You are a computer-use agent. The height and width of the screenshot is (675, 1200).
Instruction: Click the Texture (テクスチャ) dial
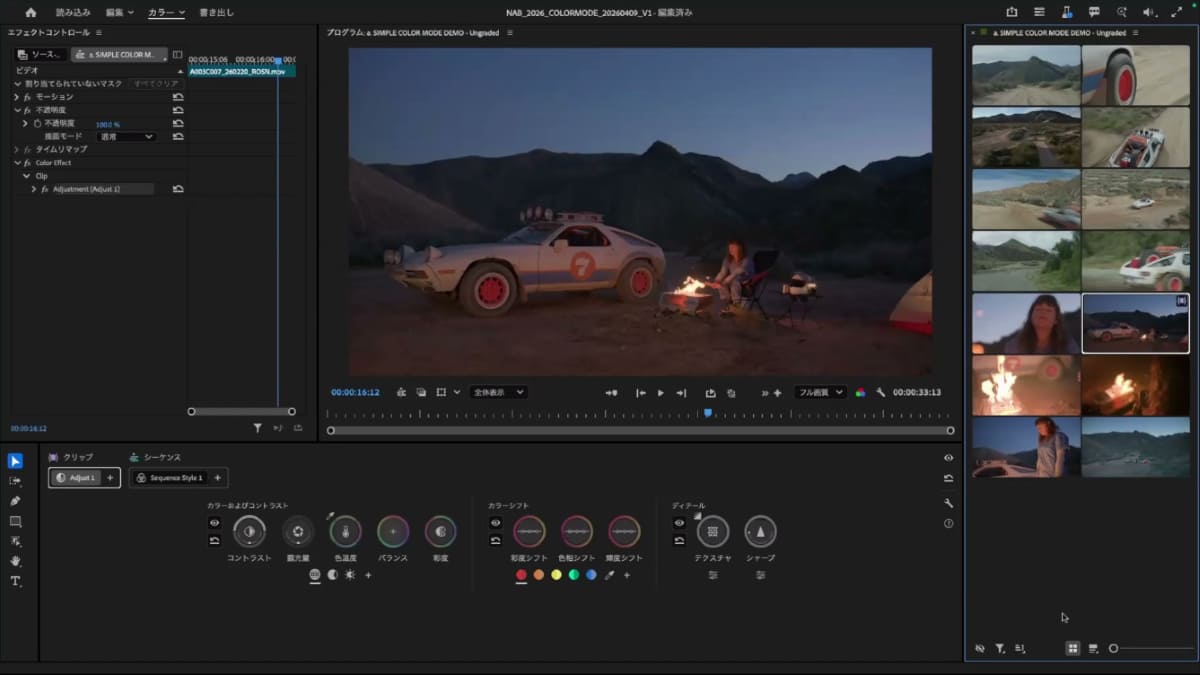click(x=712, y=532)
